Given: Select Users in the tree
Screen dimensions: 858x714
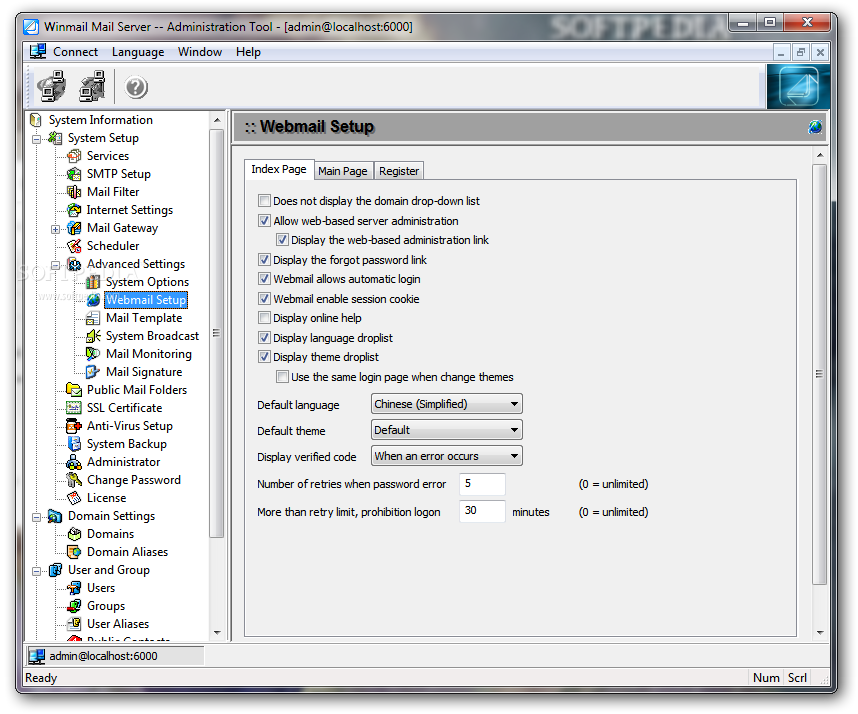Looking at the screenshot, I should (x=101, y=588).
